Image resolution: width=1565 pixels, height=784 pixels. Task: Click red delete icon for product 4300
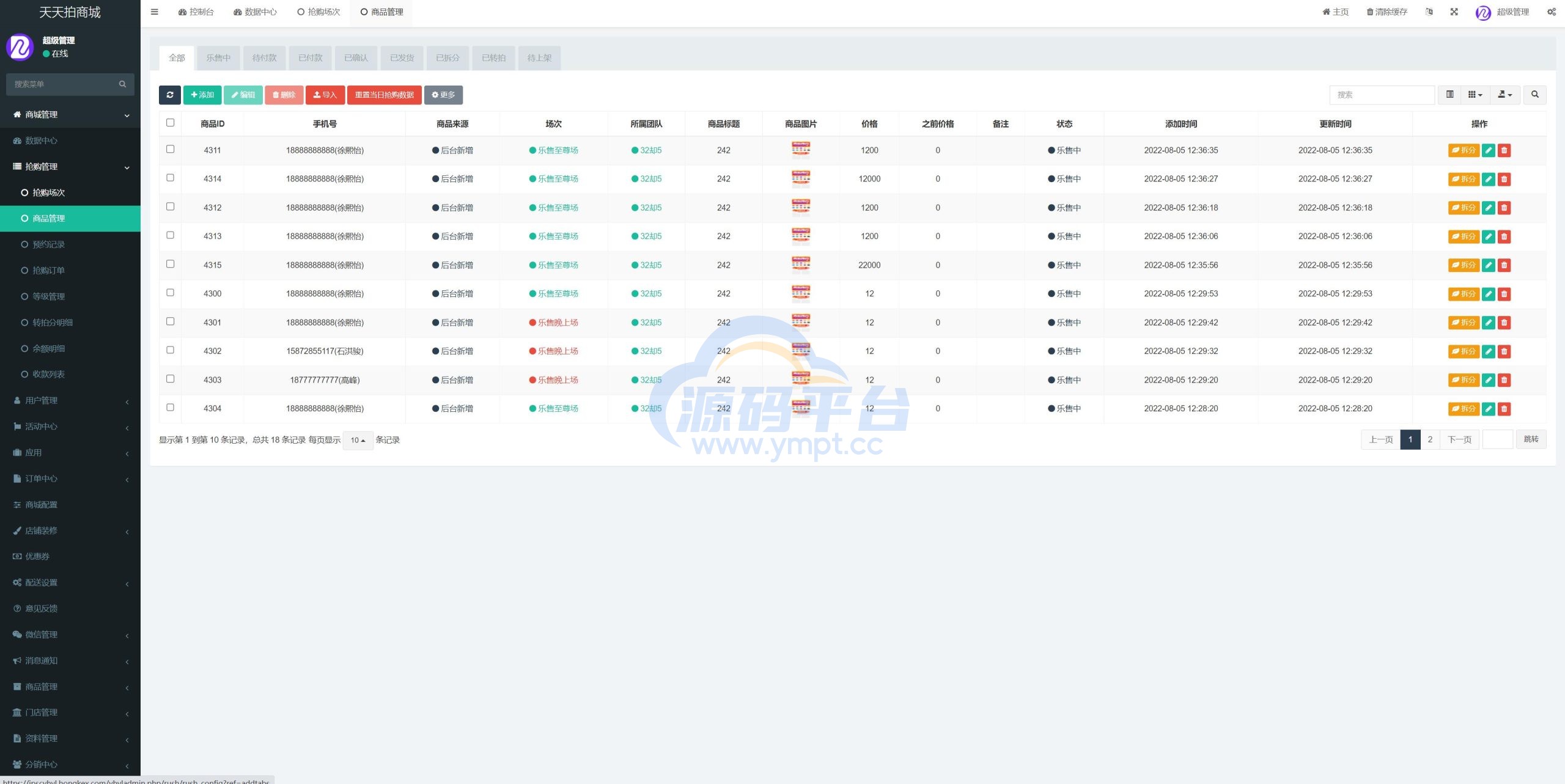[1504, 294]
